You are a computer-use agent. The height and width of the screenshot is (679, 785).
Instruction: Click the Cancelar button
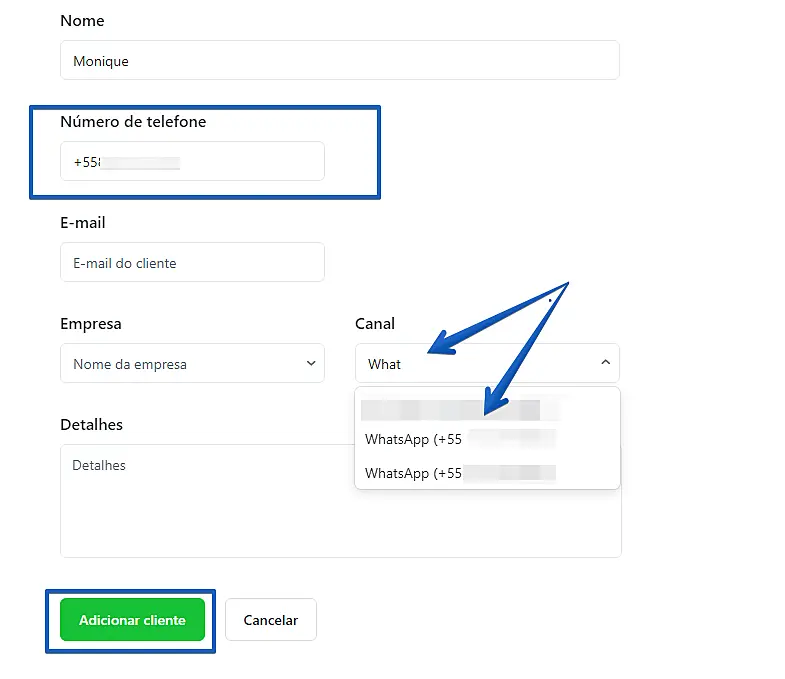[x=270, y=620]
